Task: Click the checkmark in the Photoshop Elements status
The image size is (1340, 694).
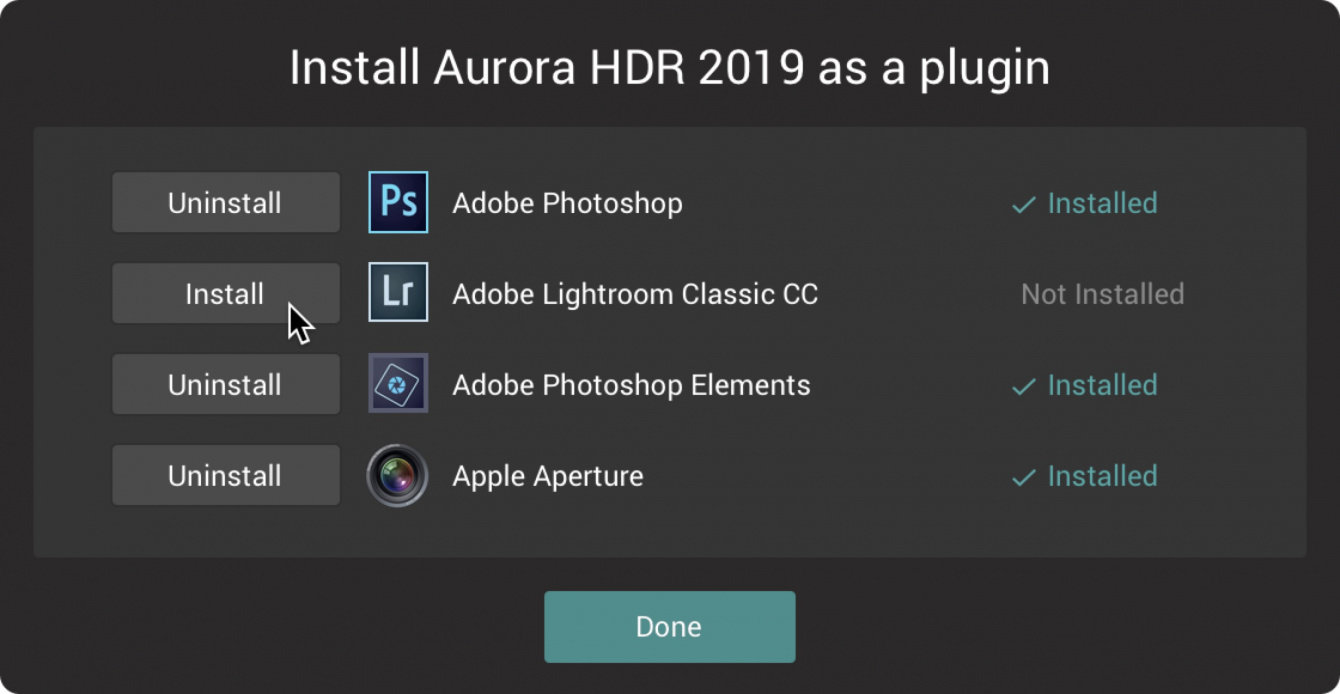Action: (1023, 387)
